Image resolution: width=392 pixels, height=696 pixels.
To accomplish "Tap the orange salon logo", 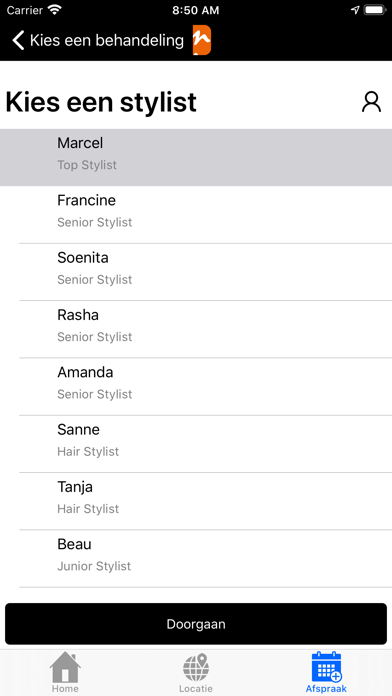I will point(202,40).
